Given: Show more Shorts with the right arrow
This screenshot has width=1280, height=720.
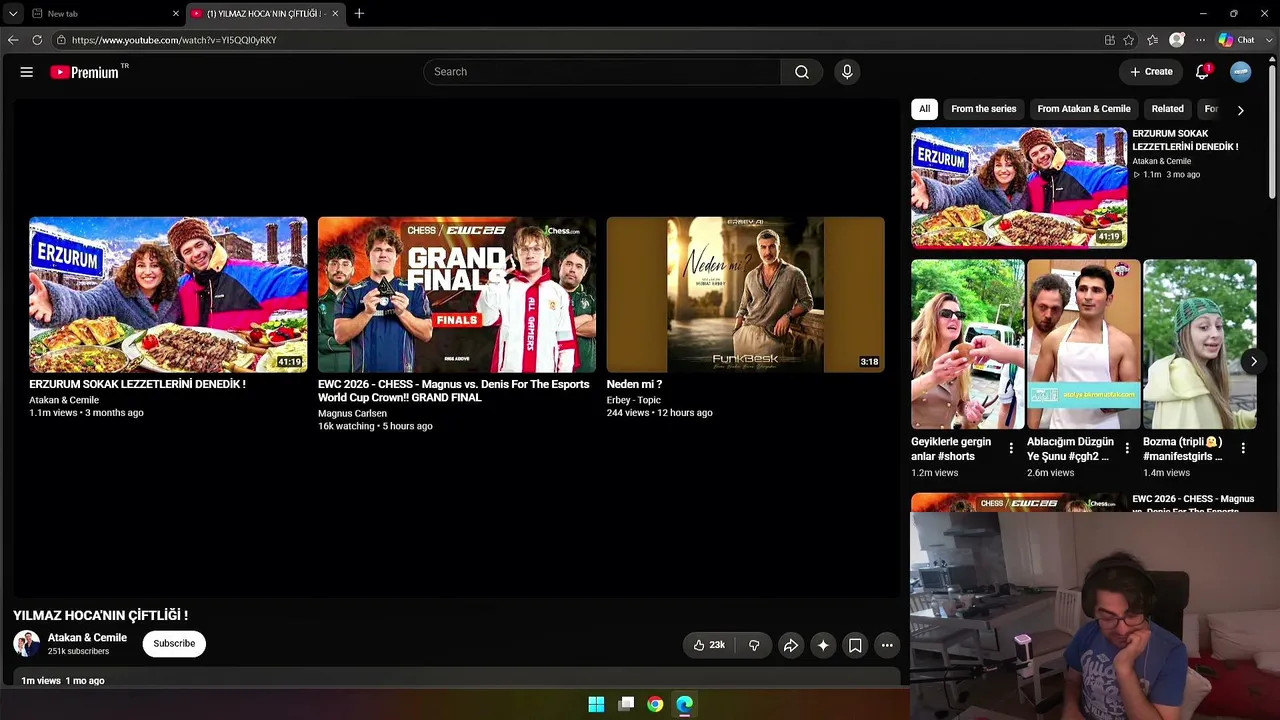Looking at the screenshot, I should (1254, 361).
